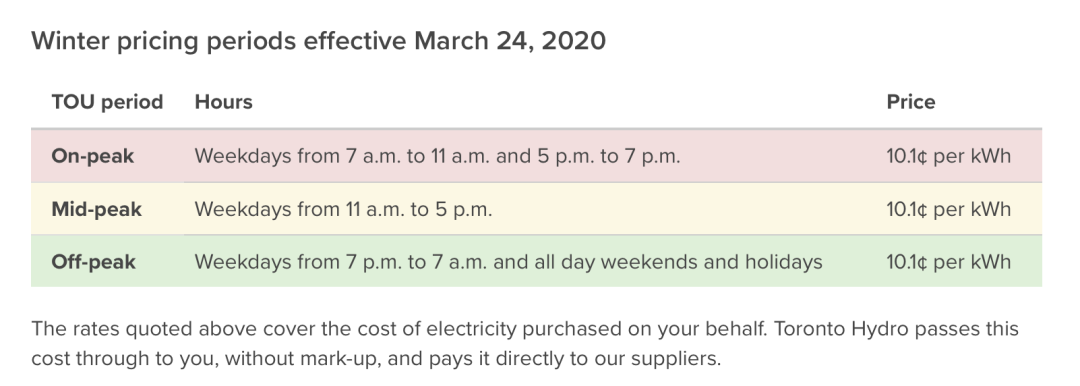Select the On-peak row label
The image size is (1080, 386).
pyautogui.click(x=92, y=156)
